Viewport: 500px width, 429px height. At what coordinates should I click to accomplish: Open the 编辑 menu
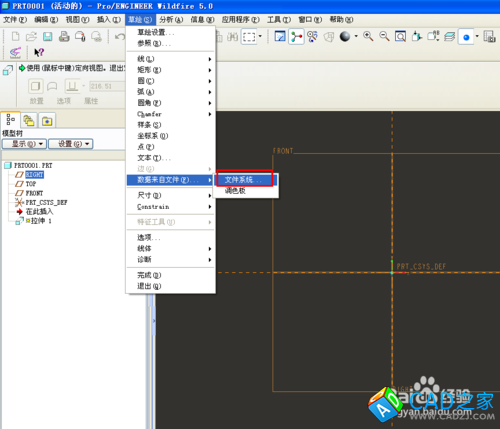46,20
